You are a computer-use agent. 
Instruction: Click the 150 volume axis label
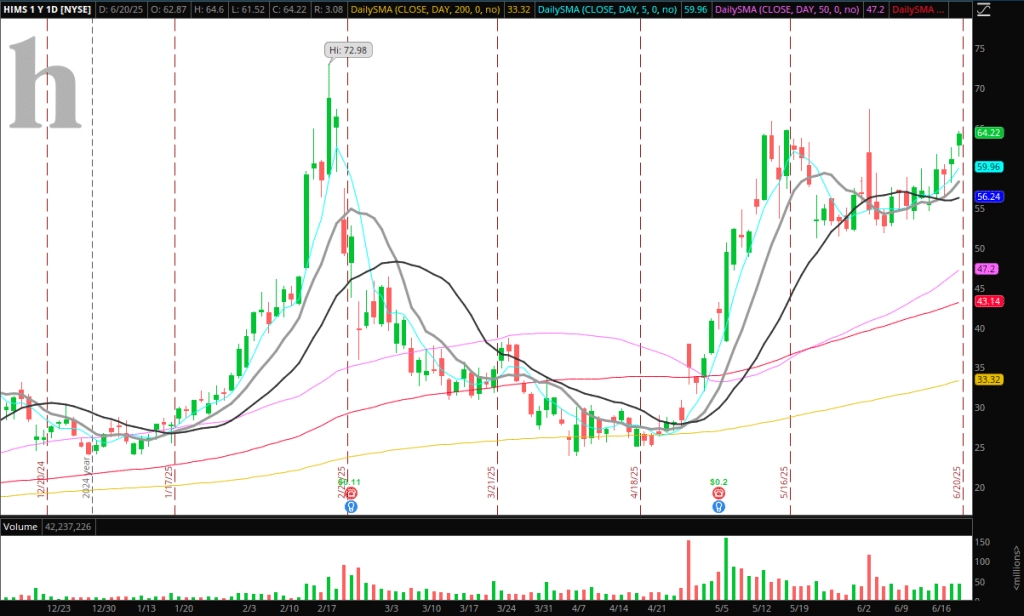[982, 542]
